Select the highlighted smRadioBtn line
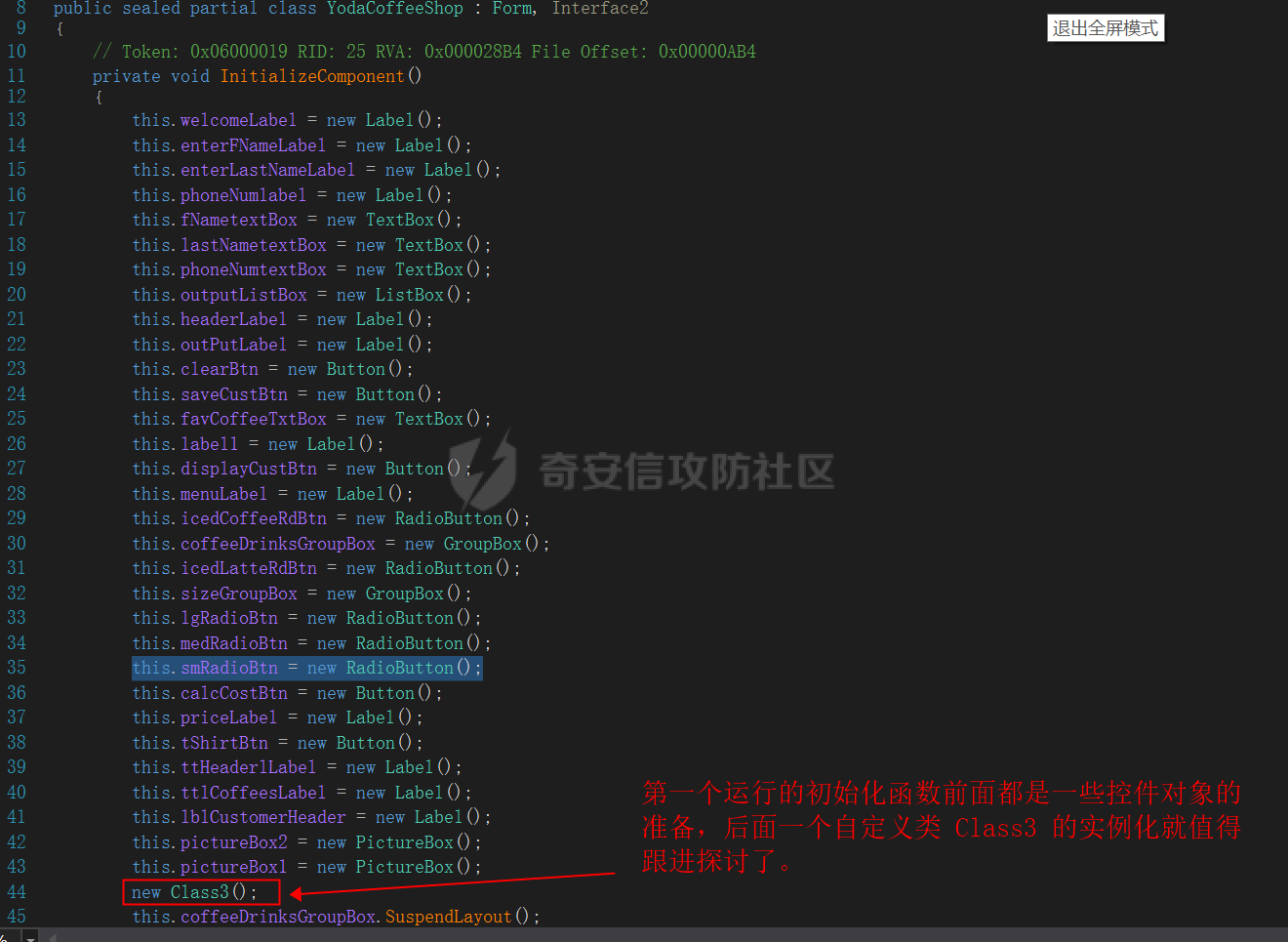Viewport: 1288px width, 942px height. click(307, 668)
